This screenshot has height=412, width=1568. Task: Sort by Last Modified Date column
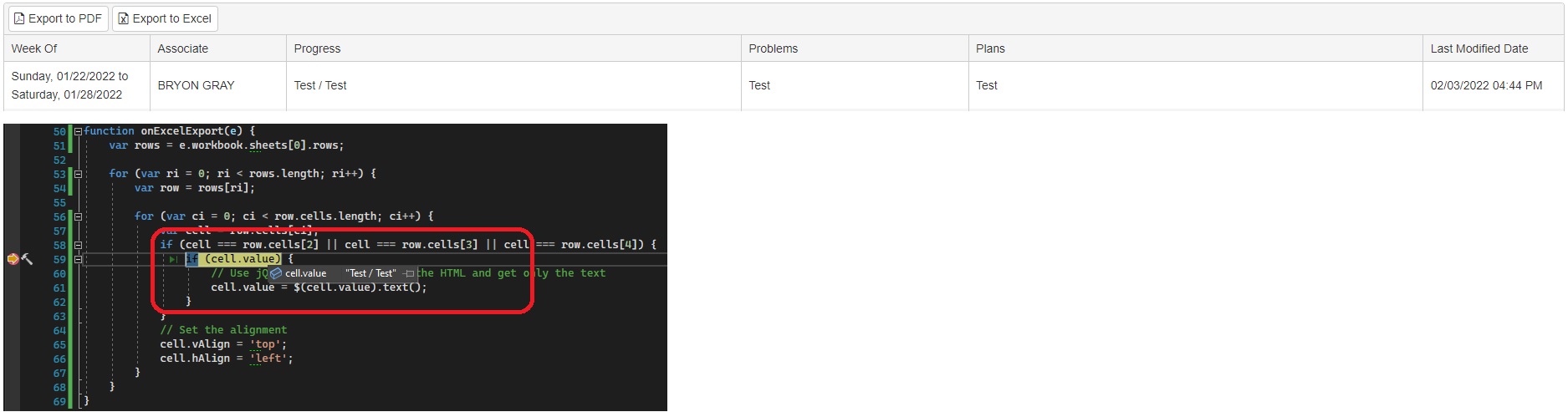pos(1479,48)
